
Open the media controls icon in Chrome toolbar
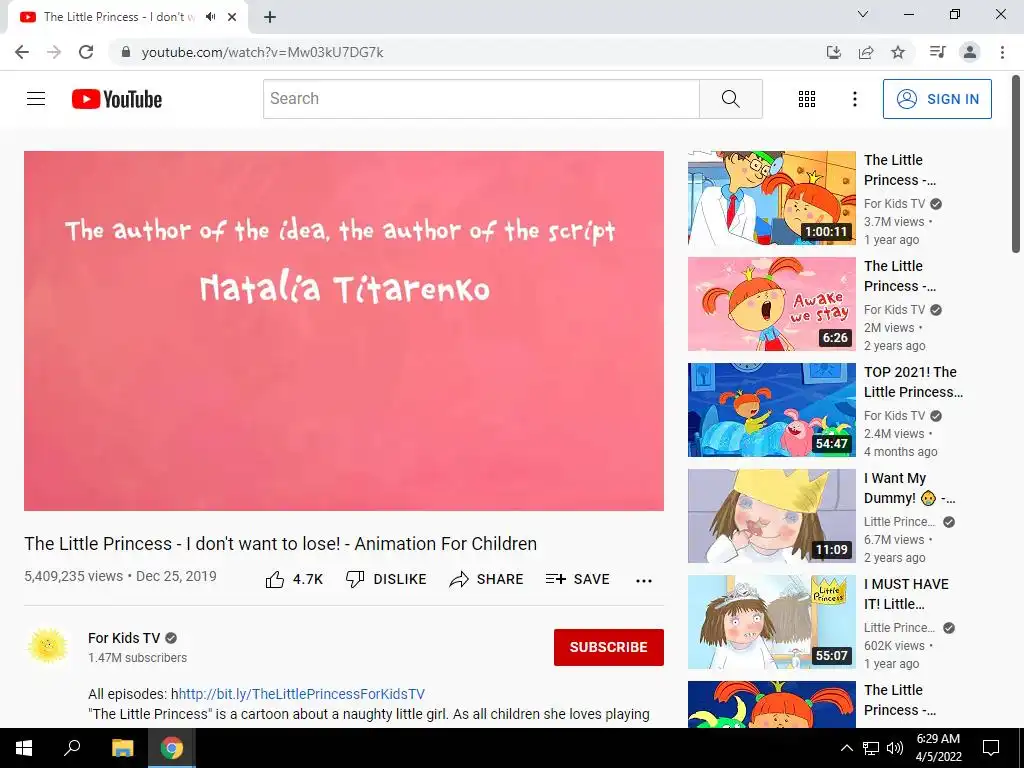coord(937,52)
